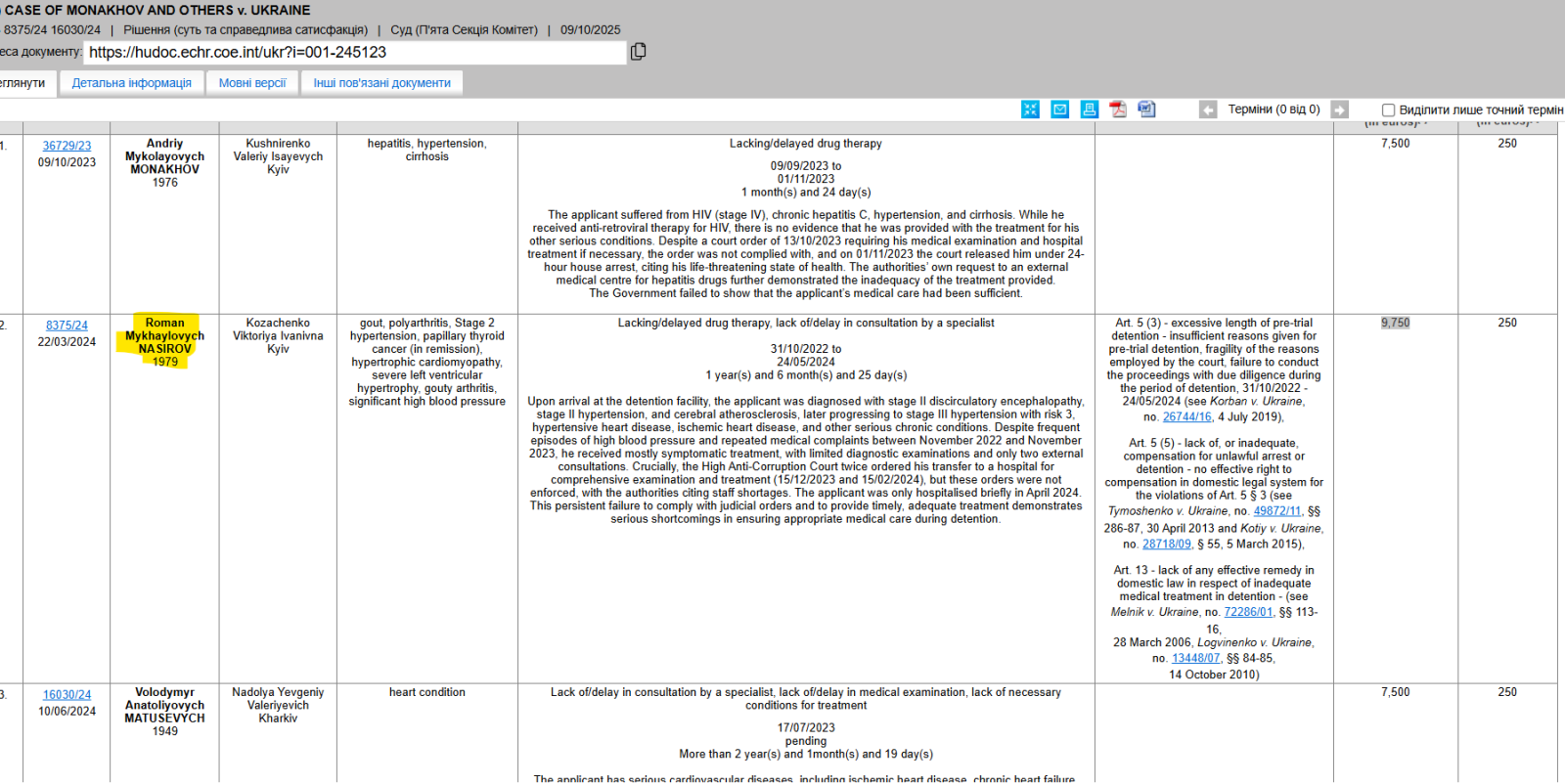This screenshot has width=1565, height=784.
Task: Open application no. 36729/23 link
Action: [67, 146]
